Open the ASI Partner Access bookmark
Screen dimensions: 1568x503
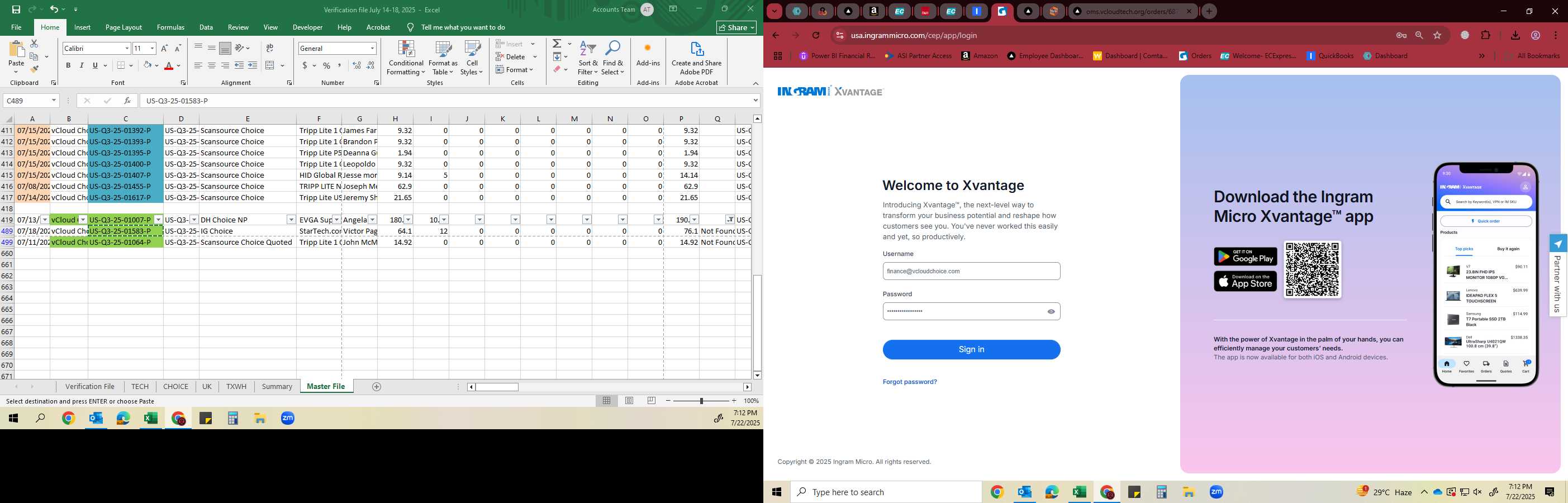tap(919, 55)
